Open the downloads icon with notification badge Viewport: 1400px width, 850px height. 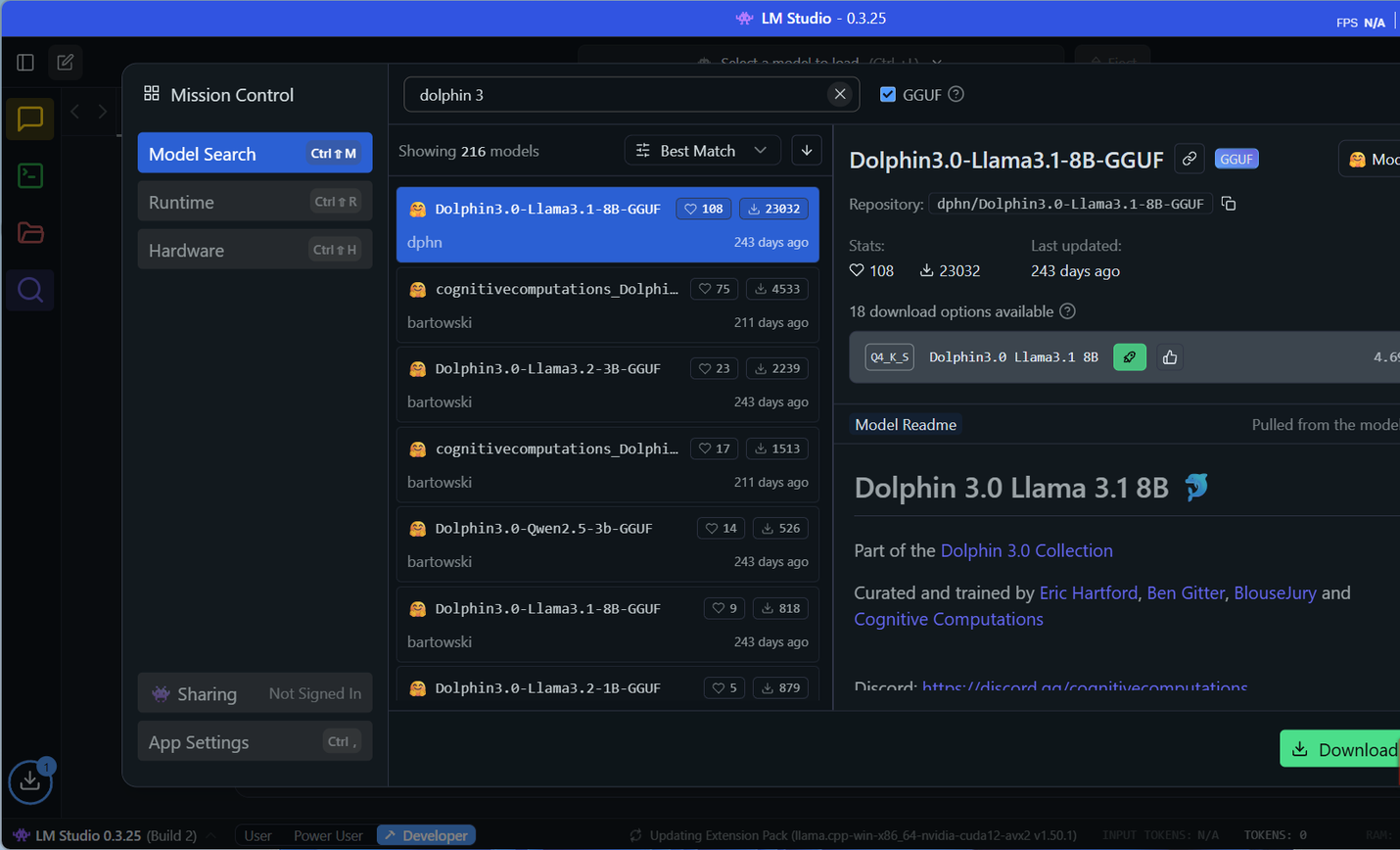tap(29, 781)
